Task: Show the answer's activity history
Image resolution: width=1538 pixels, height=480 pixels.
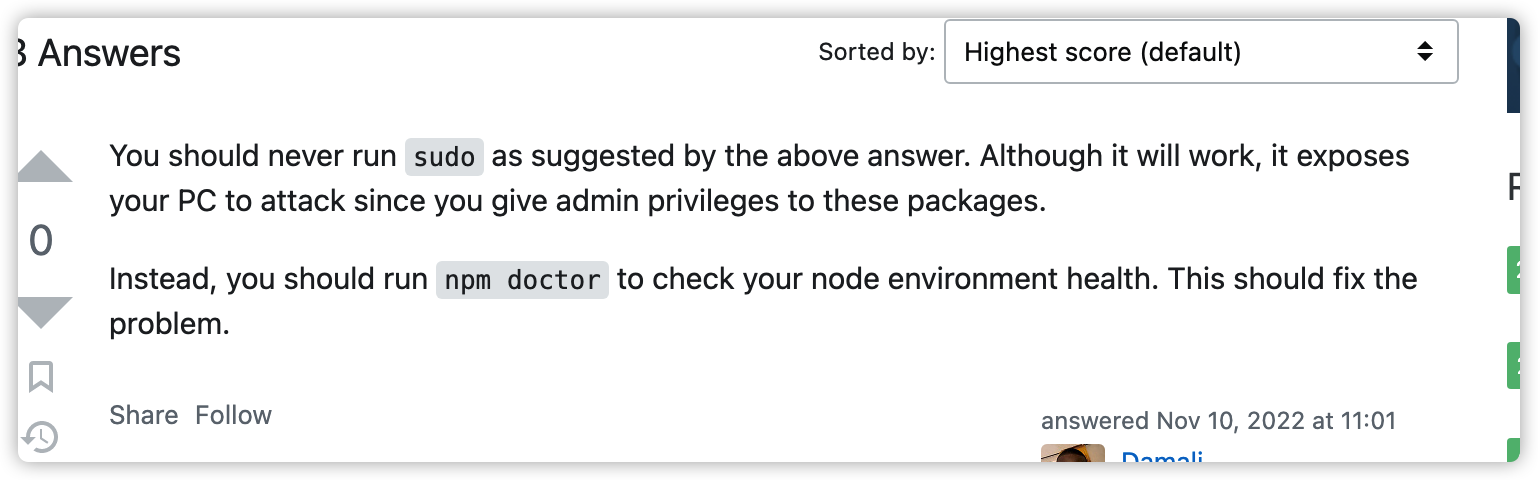Action: click(41, 436)
